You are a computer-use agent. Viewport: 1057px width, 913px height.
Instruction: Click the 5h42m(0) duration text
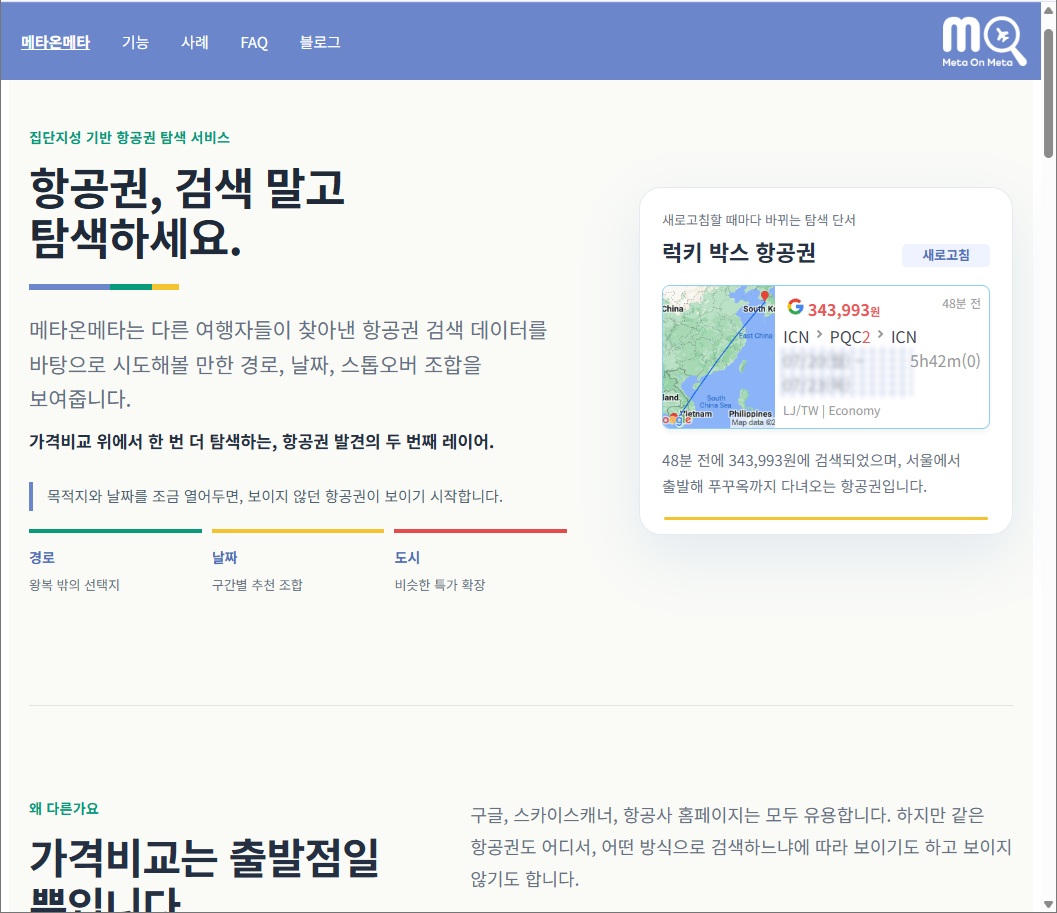coord(945,361)
